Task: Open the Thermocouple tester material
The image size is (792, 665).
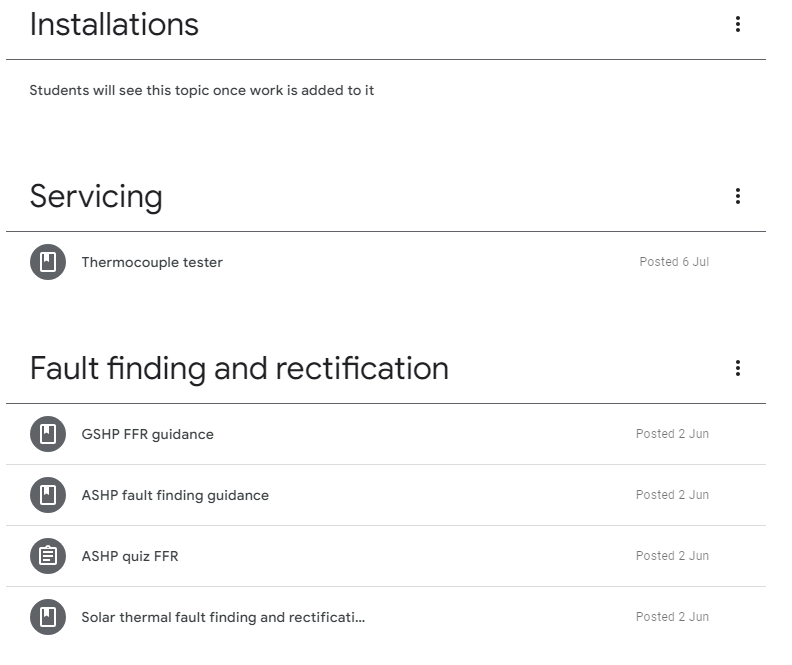Action: (152, 263)
